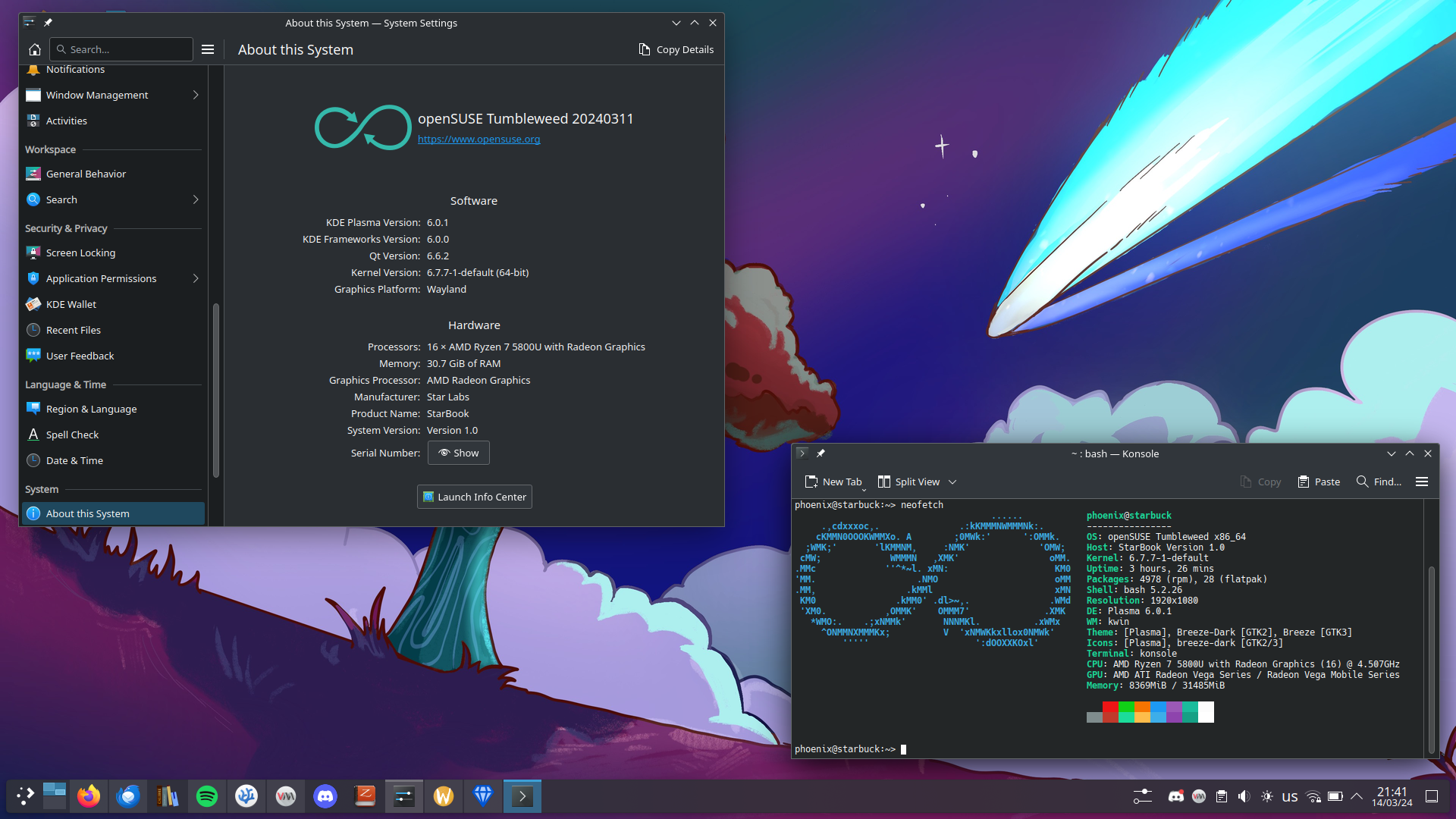Click the VM tray icon in system tray
Image resolution: width=1456 pixels, height=819 pixels.
1199,796
